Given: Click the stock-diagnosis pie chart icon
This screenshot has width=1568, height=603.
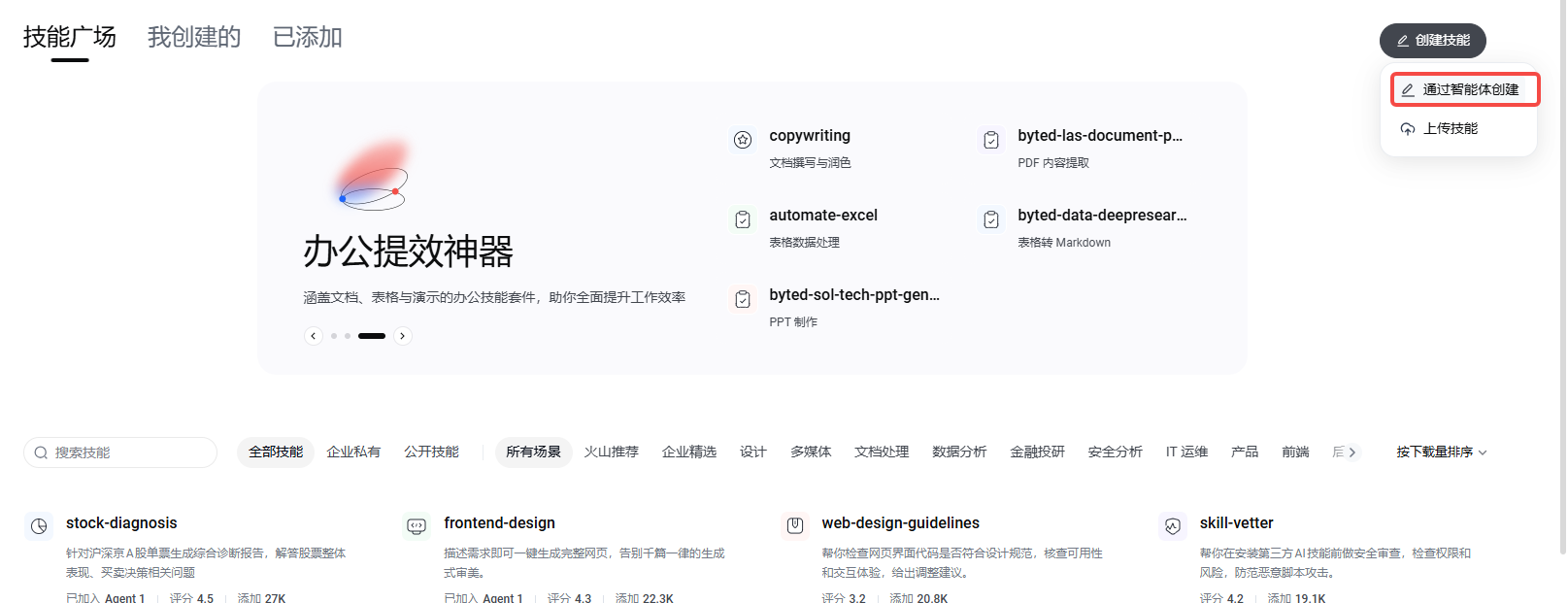Looking at the screenshot, I should point(39,526).
